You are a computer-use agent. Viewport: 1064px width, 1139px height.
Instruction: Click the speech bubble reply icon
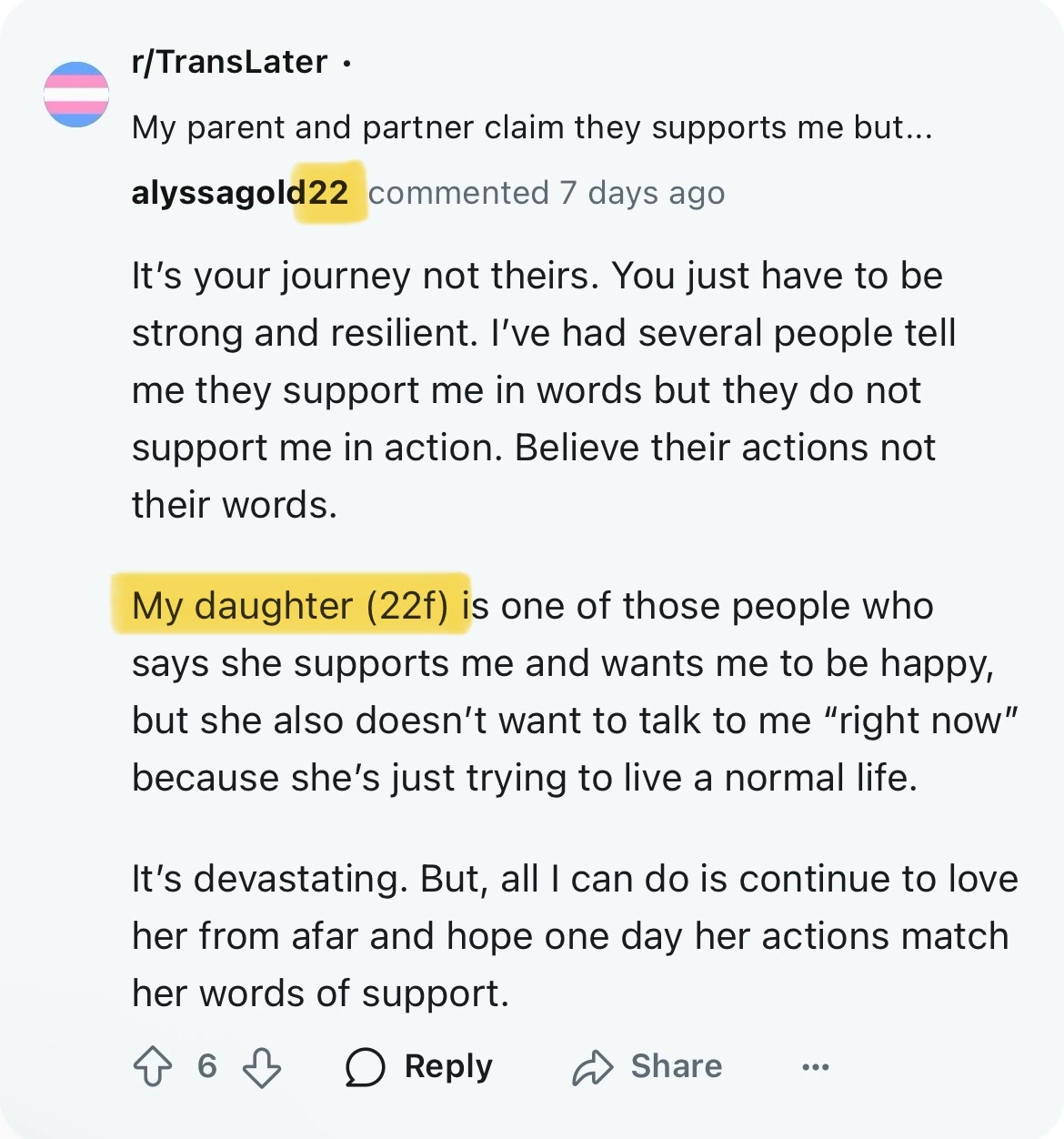[366, 1066]
